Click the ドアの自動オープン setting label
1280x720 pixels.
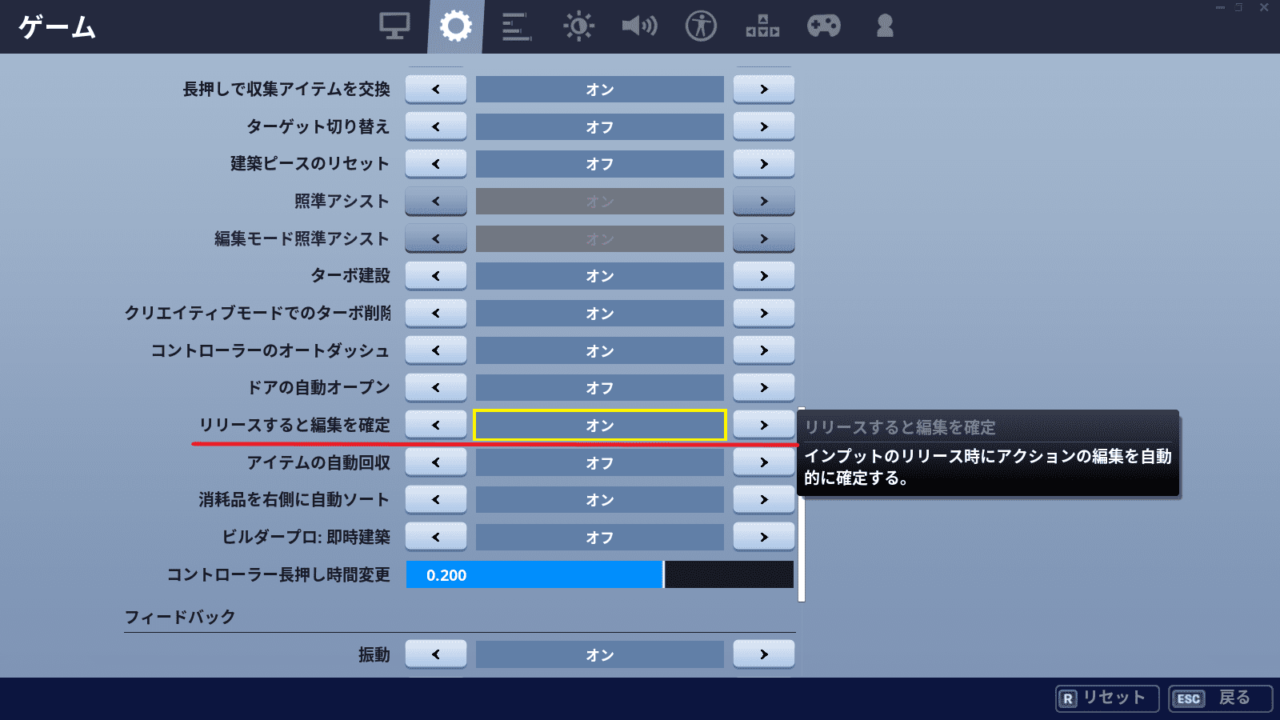point(318,387)
